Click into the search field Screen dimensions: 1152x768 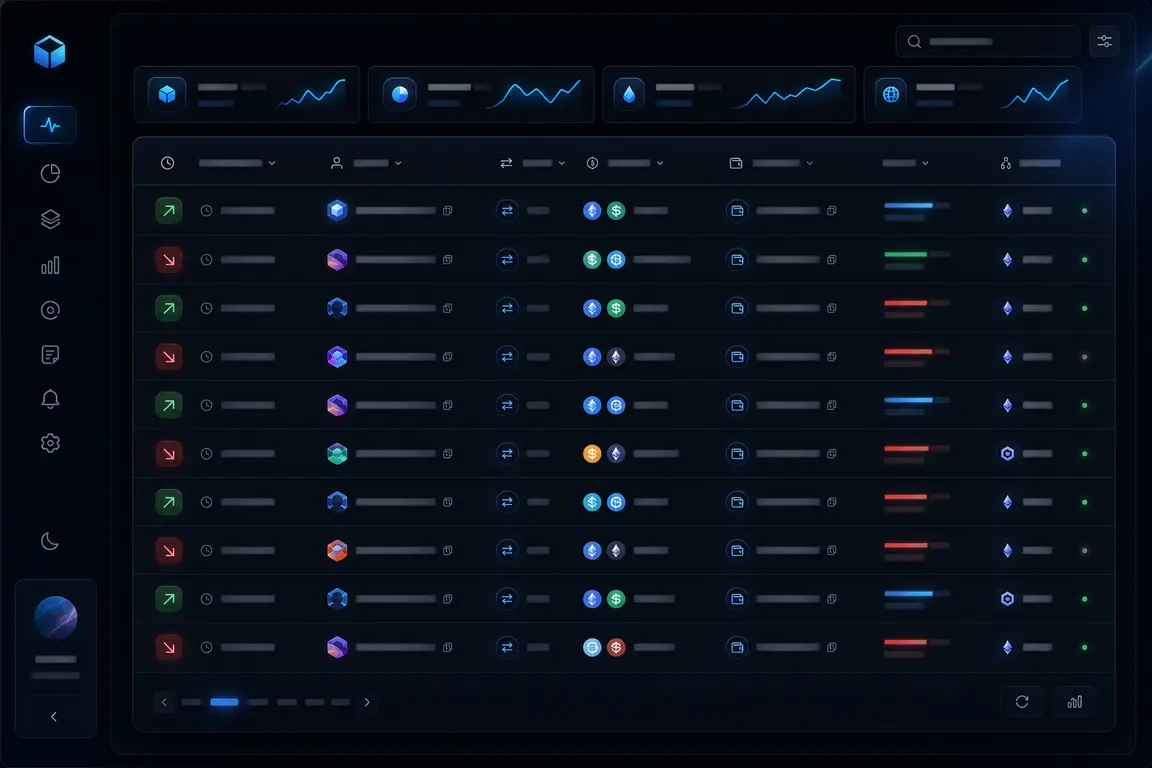(987, 42)
